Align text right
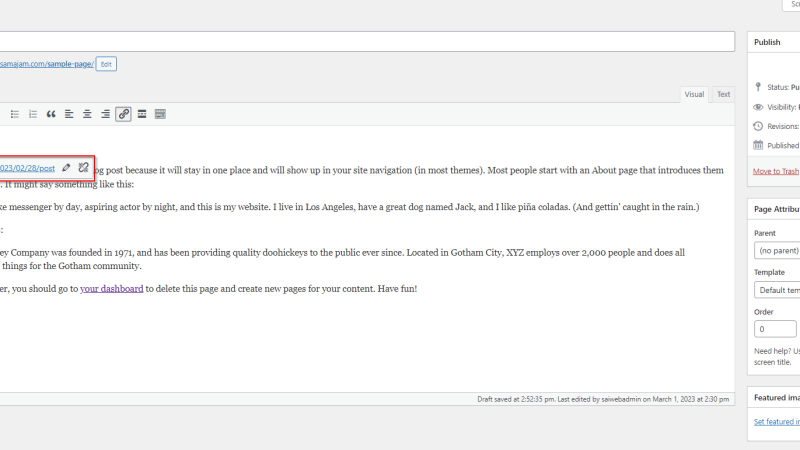 [105, 114]
